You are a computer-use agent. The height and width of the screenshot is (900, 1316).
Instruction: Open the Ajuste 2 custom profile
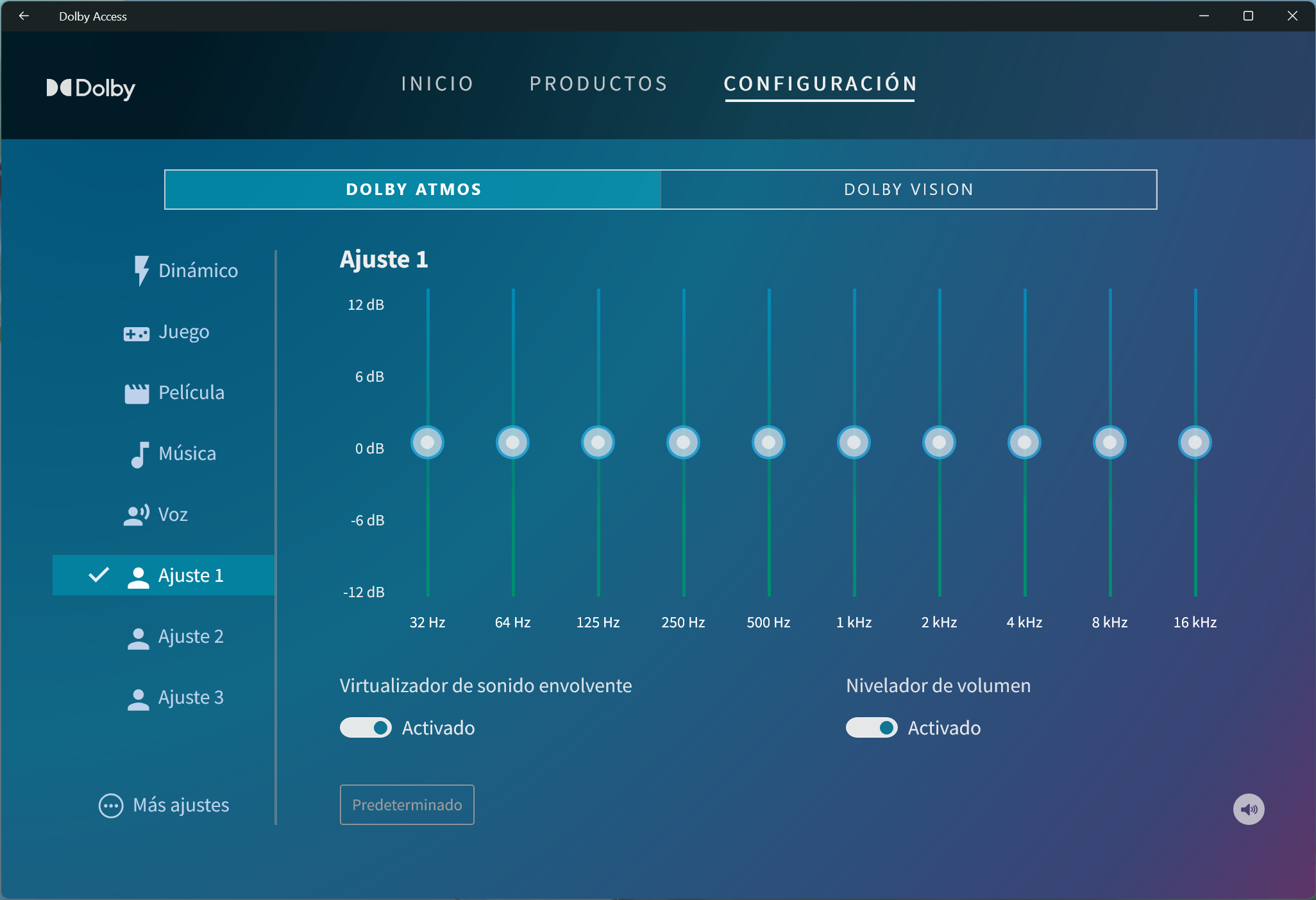(x=176, y=636)
